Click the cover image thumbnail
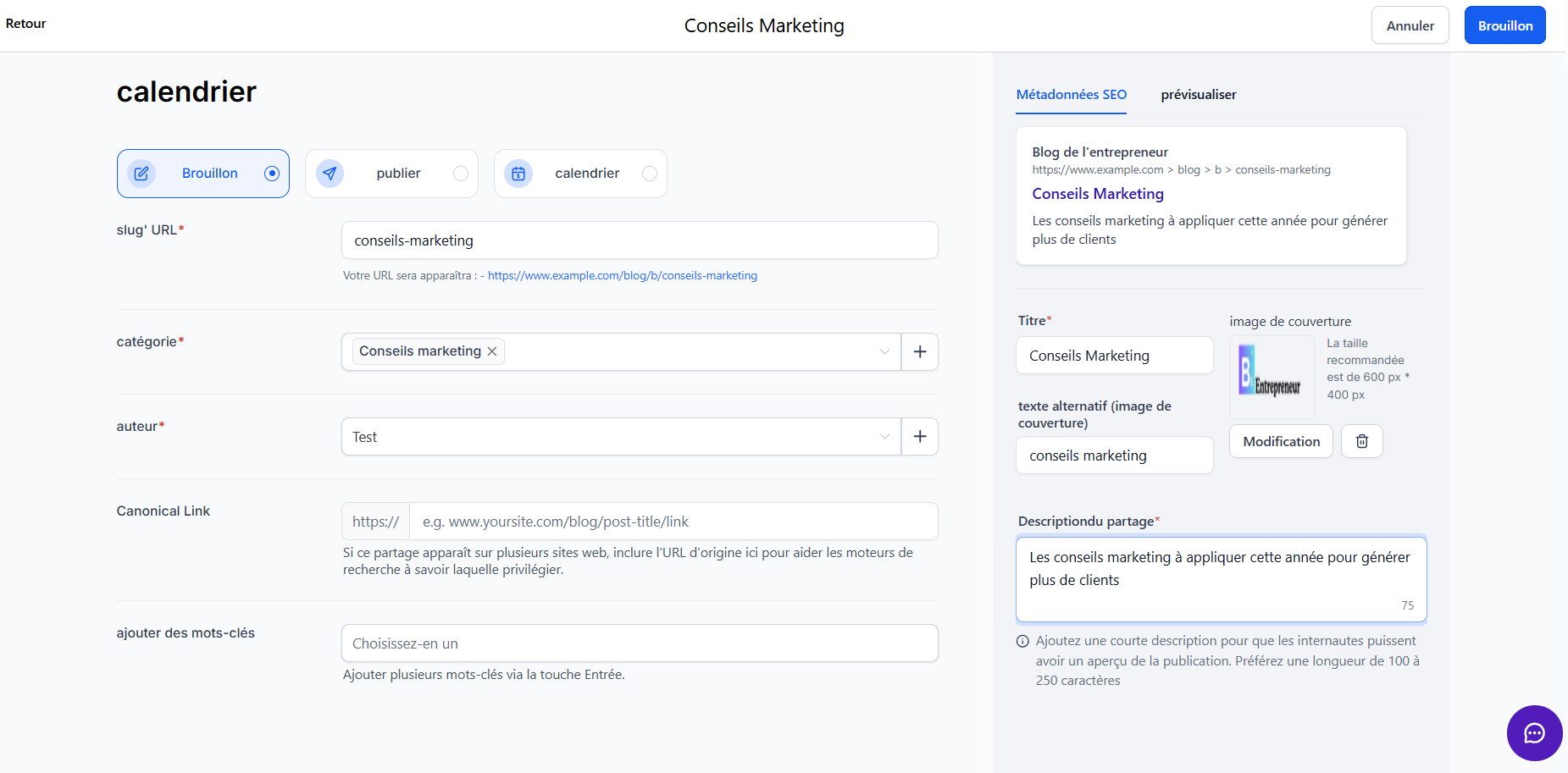The image size is (1568, 773). [1271, 376]
